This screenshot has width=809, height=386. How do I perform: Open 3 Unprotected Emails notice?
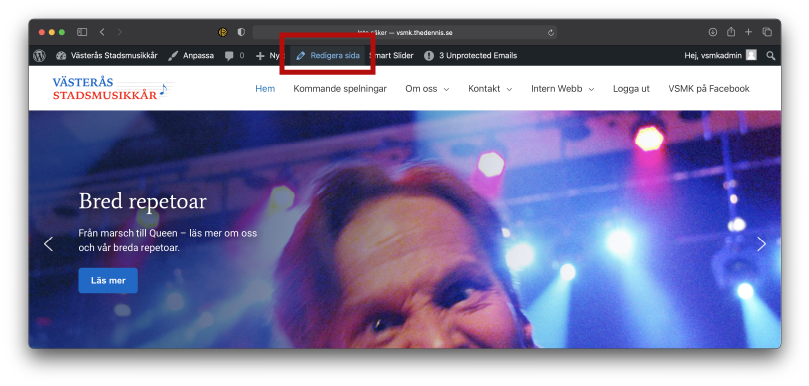[x=470, y=56]
